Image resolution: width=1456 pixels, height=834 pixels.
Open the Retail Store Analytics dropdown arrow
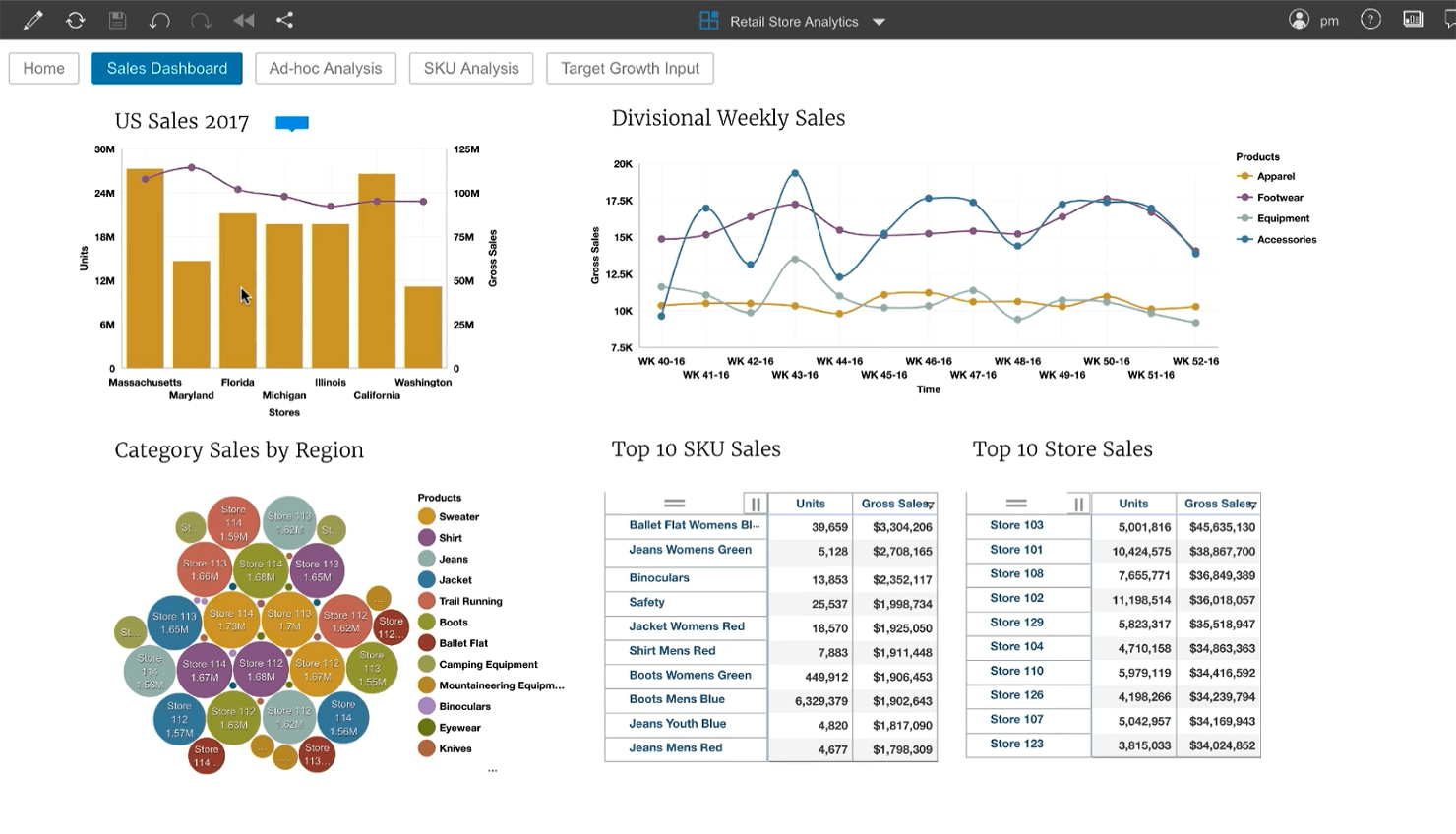click(879, 22)
